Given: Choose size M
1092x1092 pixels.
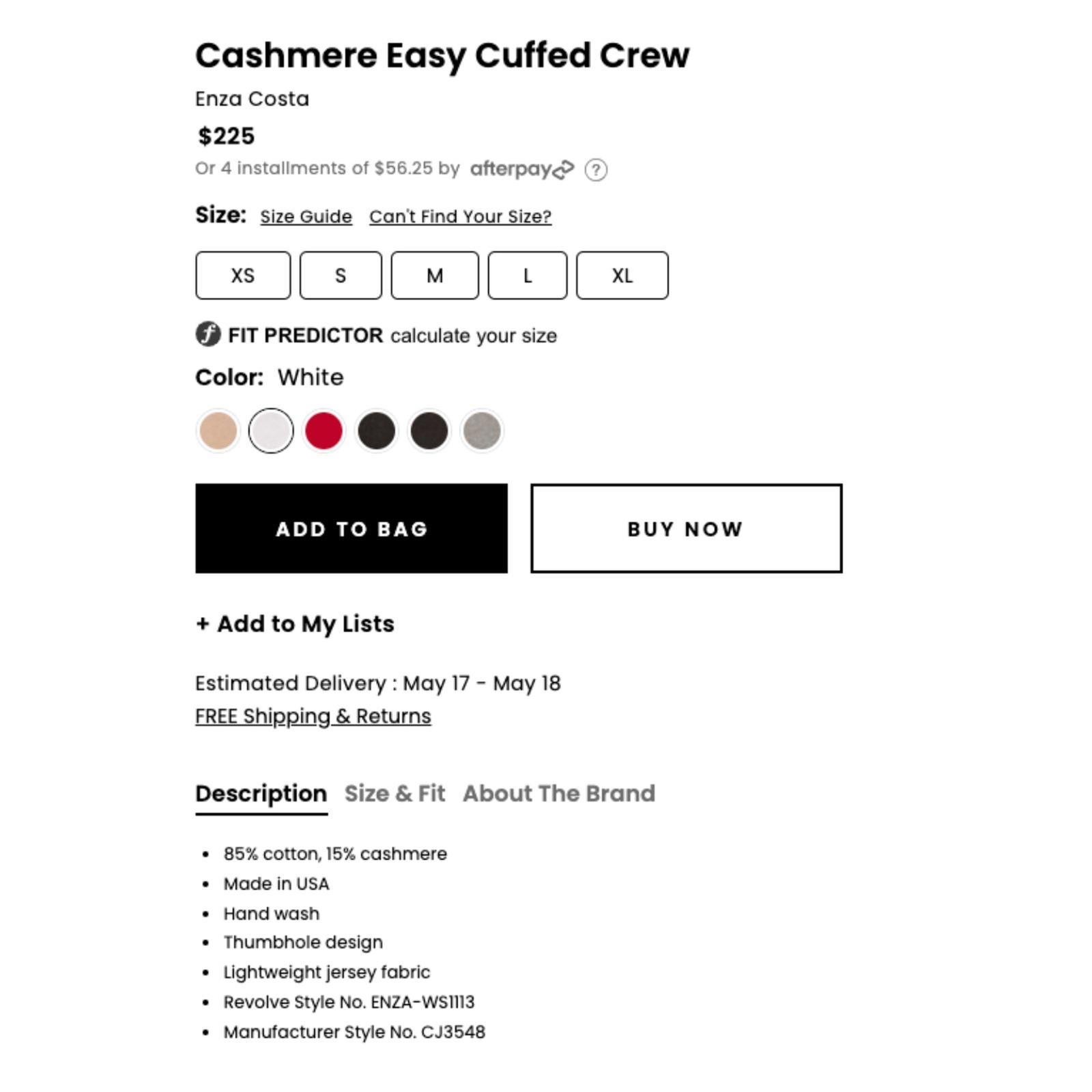Looking at the screenshot, I should click(x=435, y=275).
